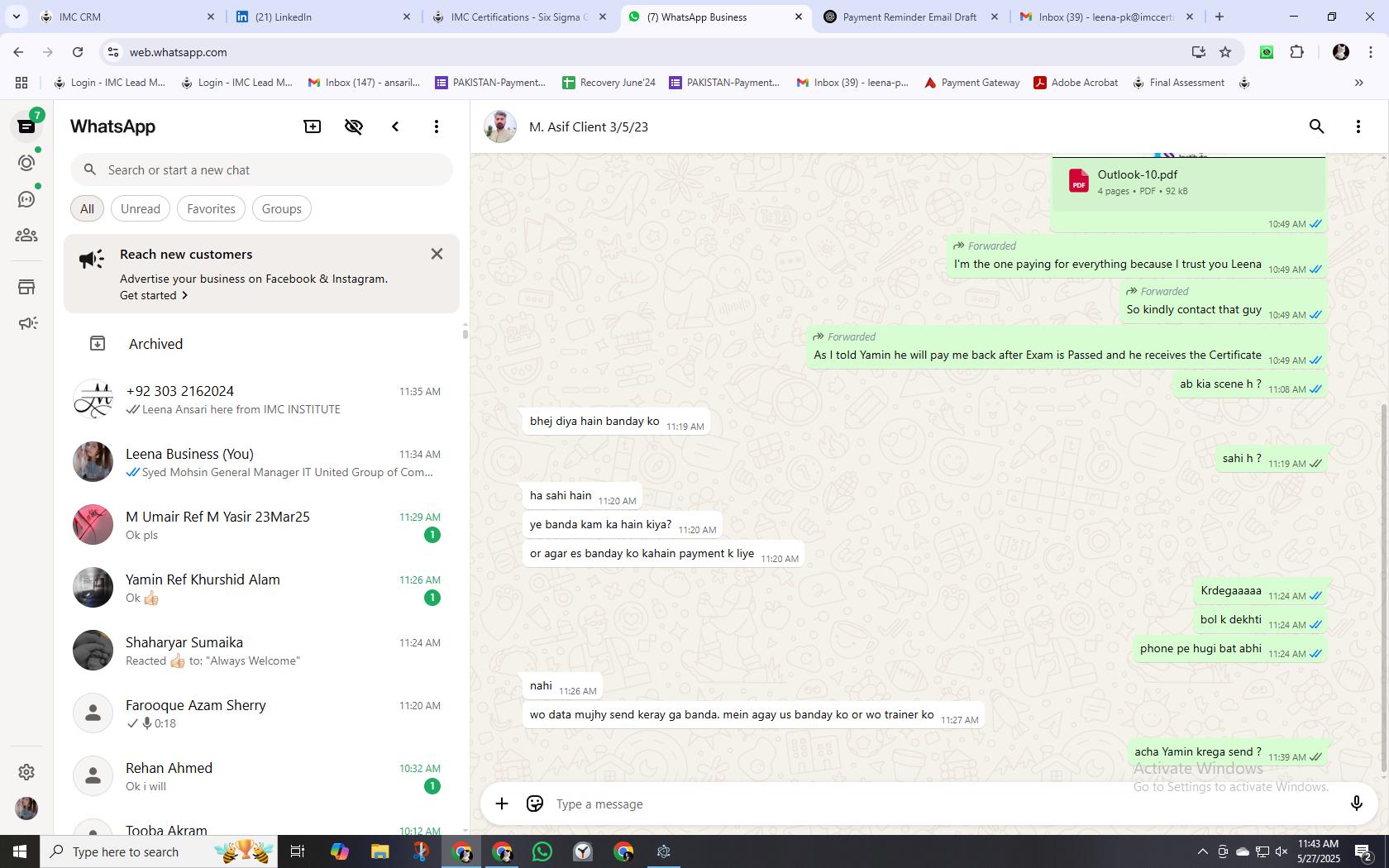Open M Umair Ref M Yasir chat

(x=261, y=525)
